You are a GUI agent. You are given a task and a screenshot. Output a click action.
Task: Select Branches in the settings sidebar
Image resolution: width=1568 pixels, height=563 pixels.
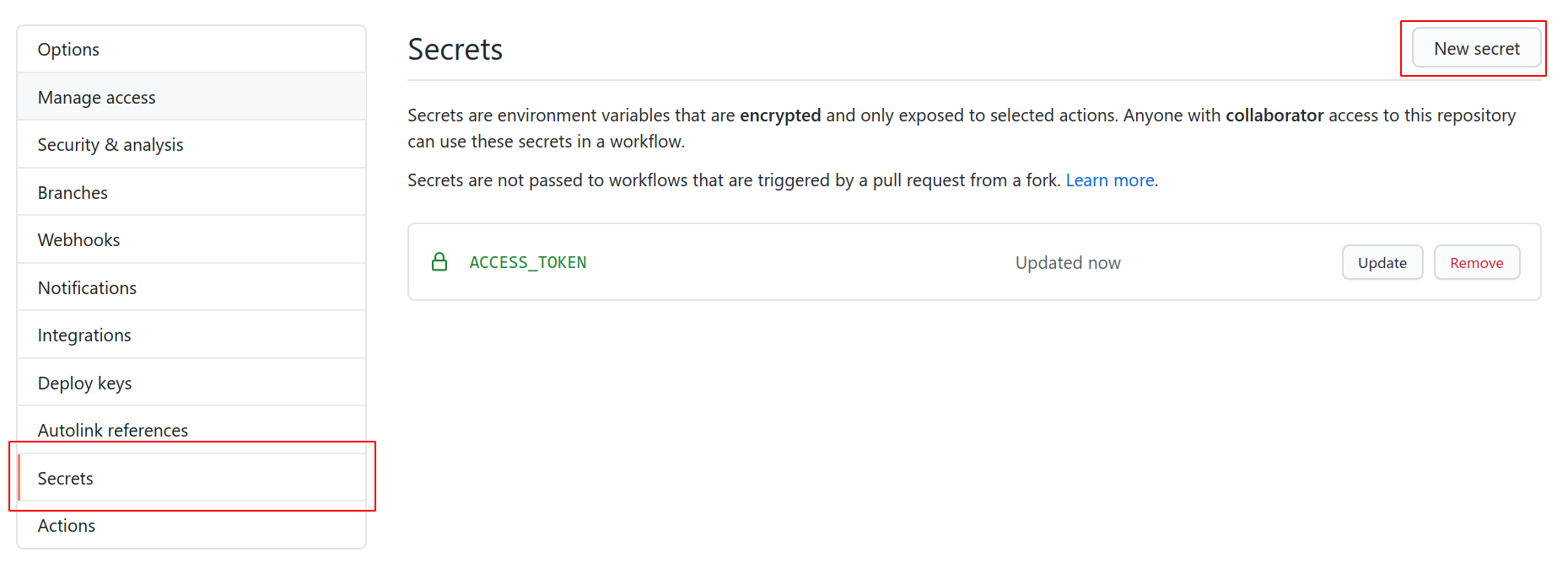[73, 193]
